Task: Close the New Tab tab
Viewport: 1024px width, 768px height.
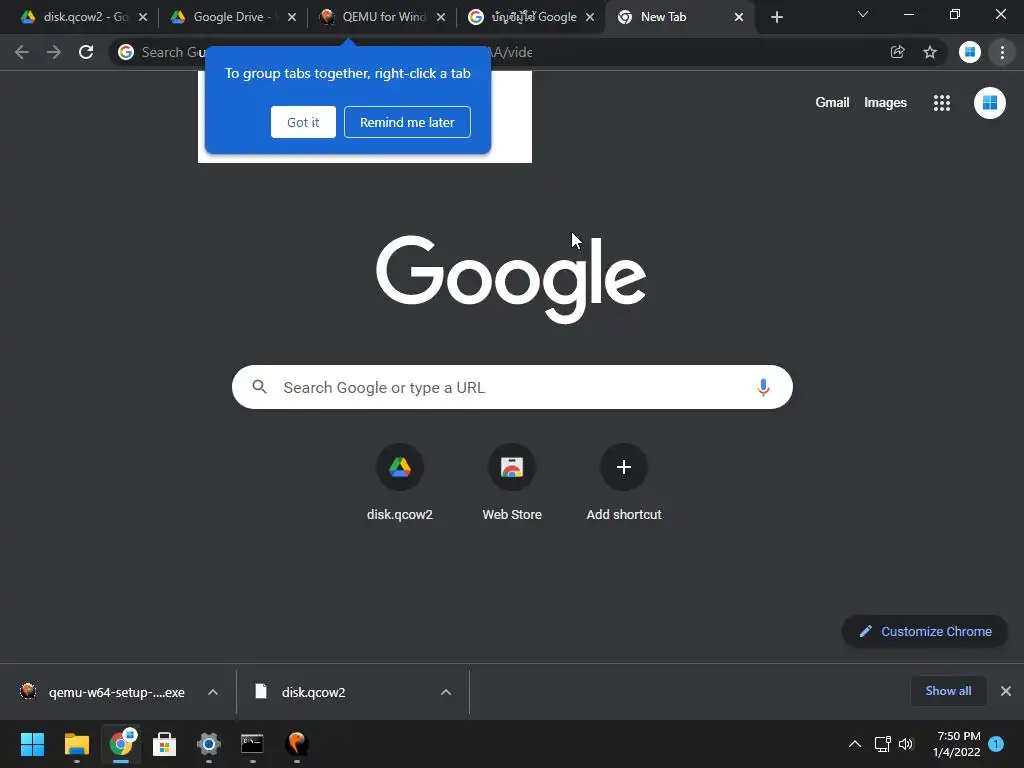Action: click(739, 18)
